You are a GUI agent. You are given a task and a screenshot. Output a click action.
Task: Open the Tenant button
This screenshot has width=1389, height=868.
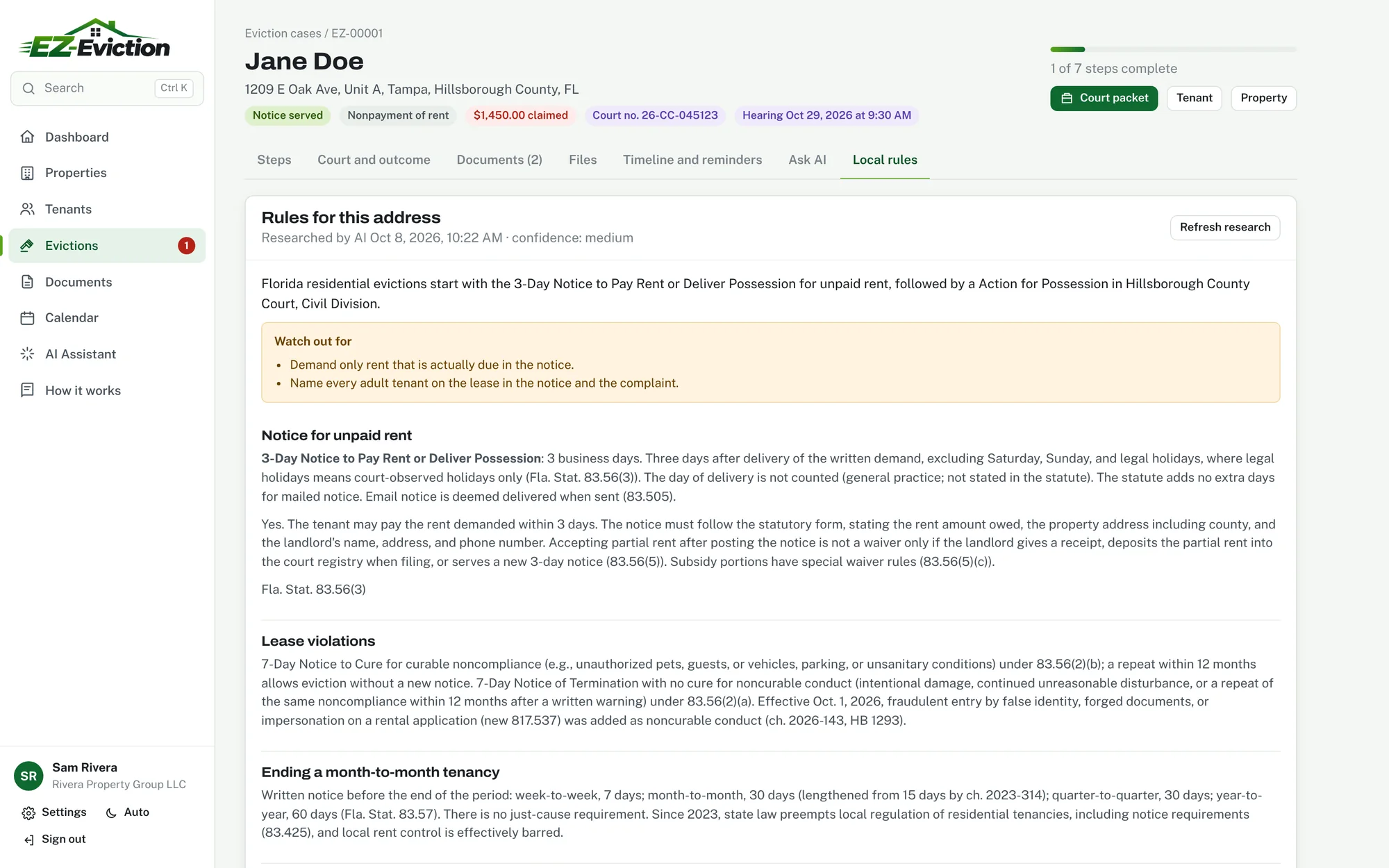click(1194, 98)
